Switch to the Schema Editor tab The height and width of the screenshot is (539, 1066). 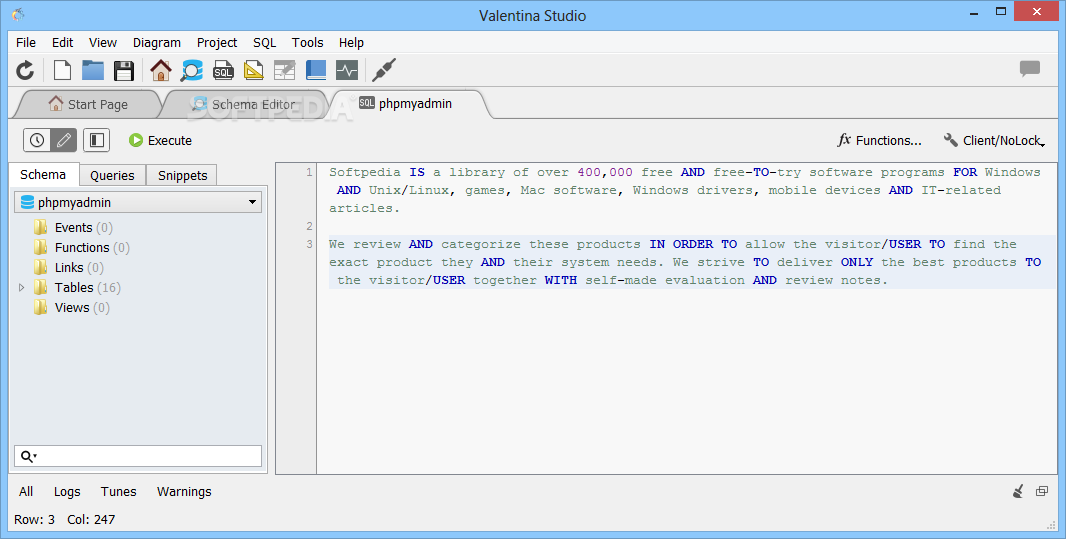245,104
